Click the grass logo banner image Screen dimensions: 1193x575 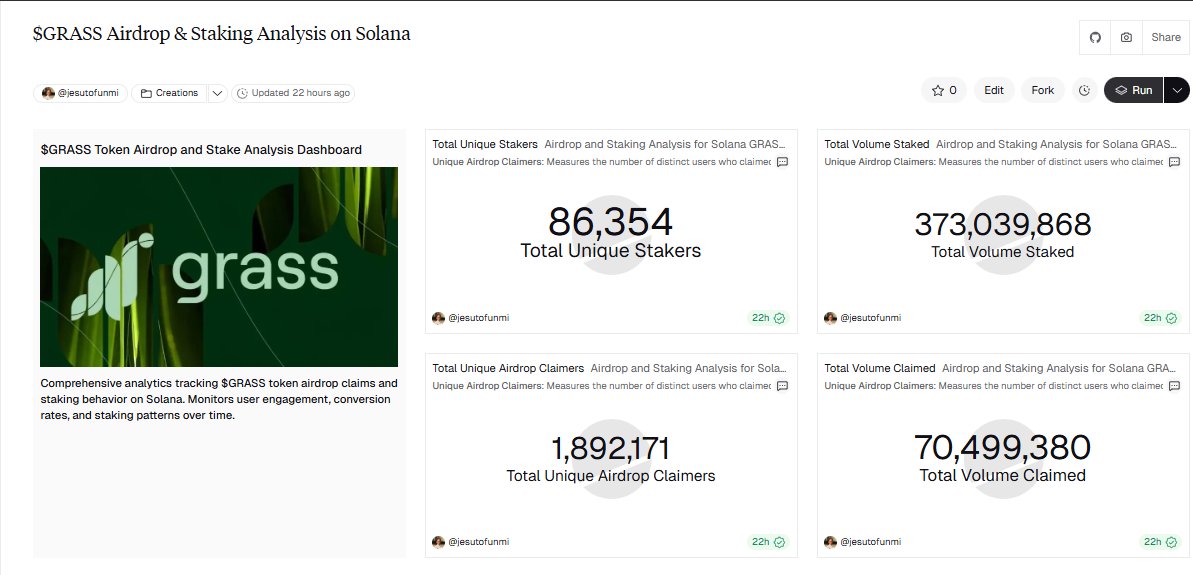click(219, 267)
